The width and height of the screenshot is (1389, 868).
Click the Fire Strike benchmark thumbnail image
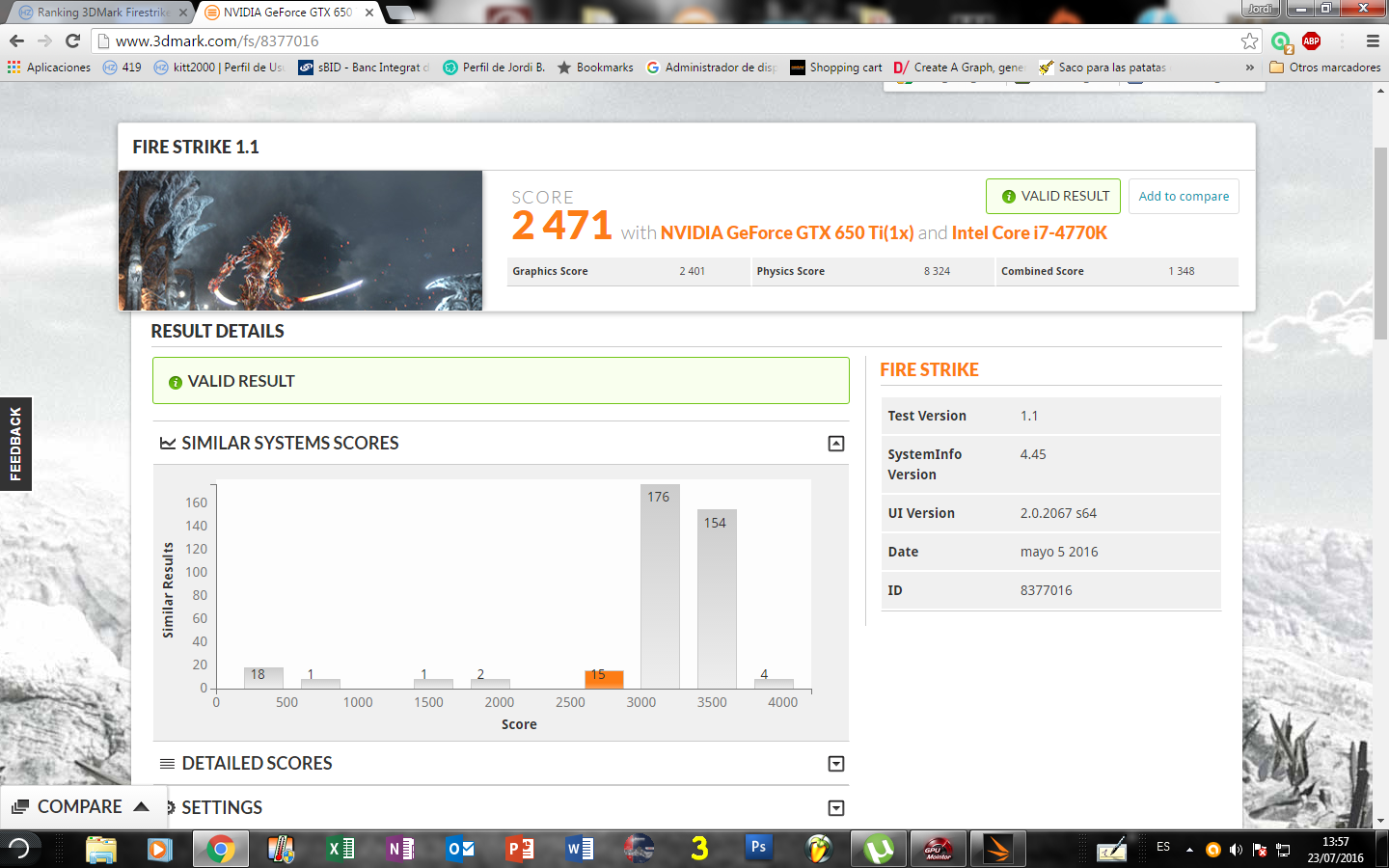pyautogui.click(x=300, y=240)
